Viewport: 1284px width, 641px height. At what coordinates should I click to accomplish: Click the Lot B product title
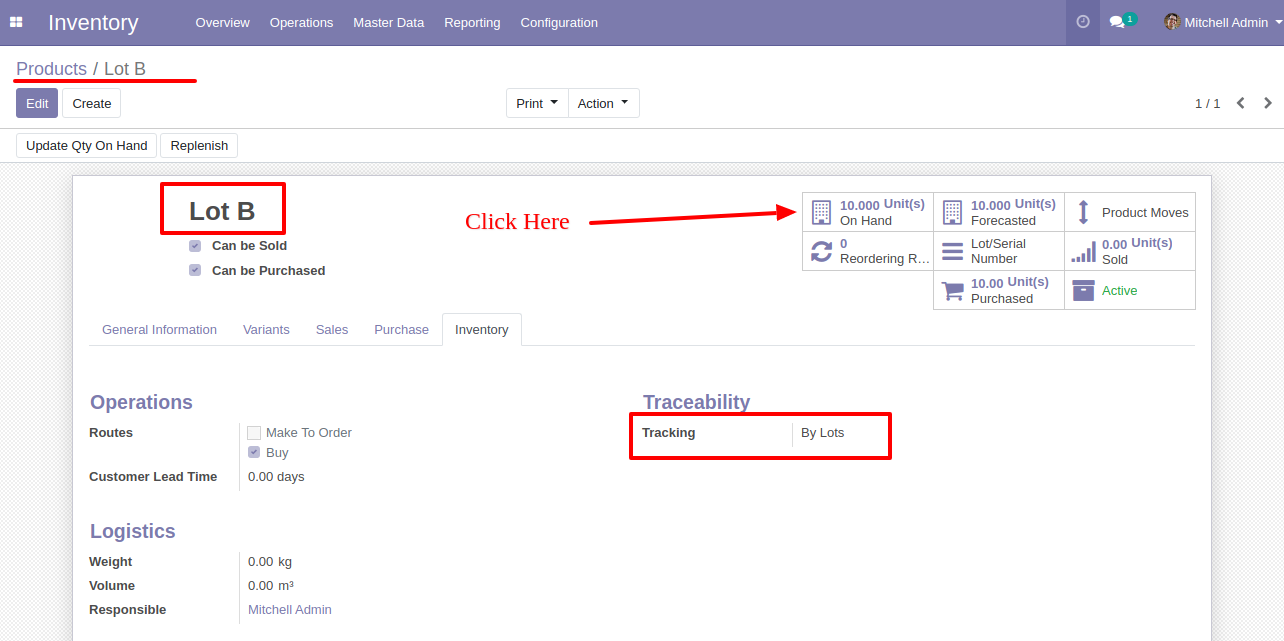222,211
